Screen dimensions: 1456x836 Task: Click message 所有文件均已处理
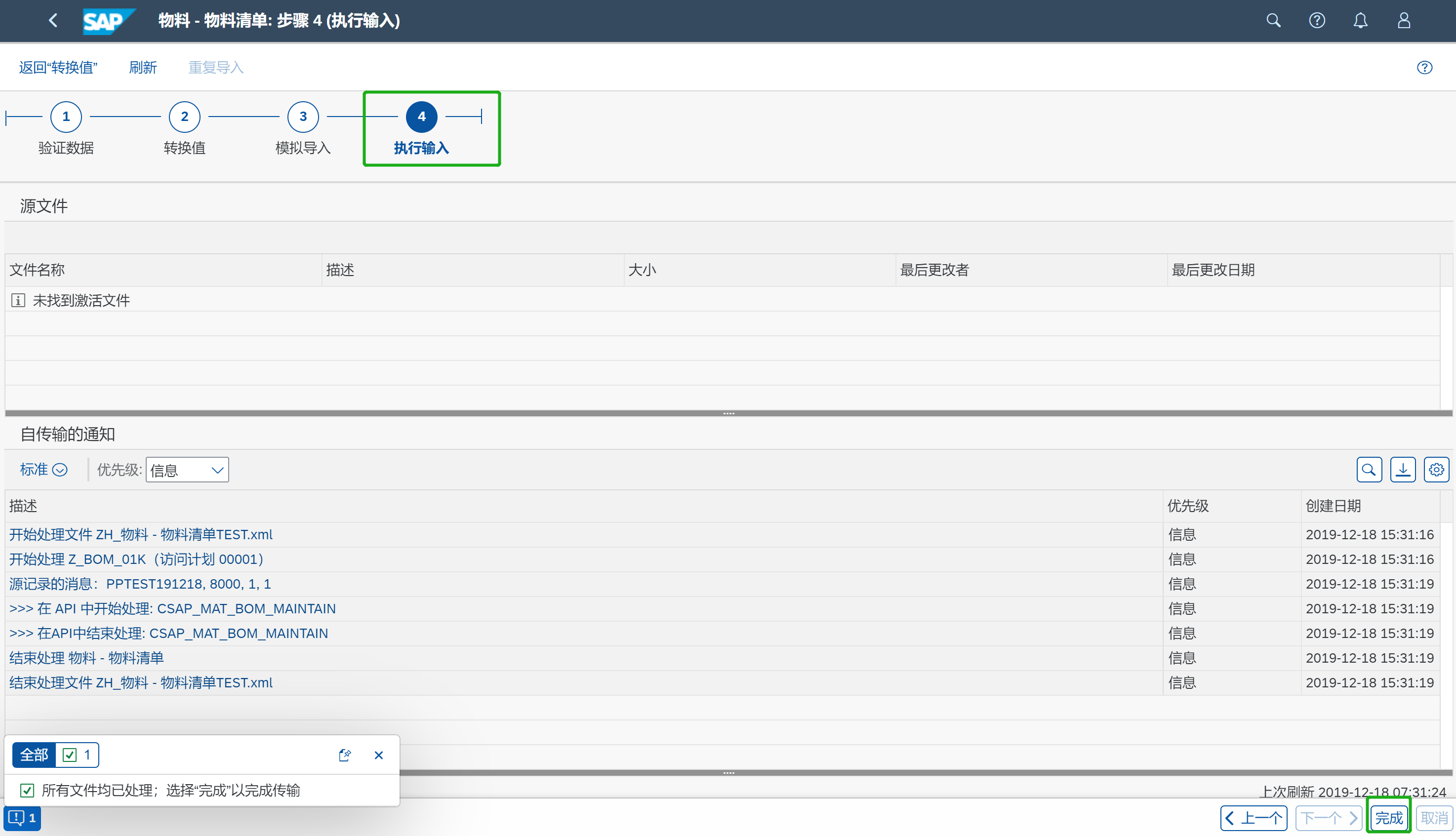tap(170, 791)
